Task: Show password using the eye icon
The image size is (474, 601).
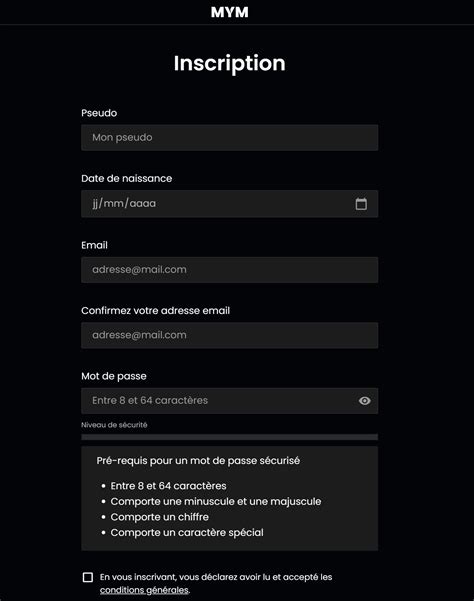Action: click(x=364, y=401)
